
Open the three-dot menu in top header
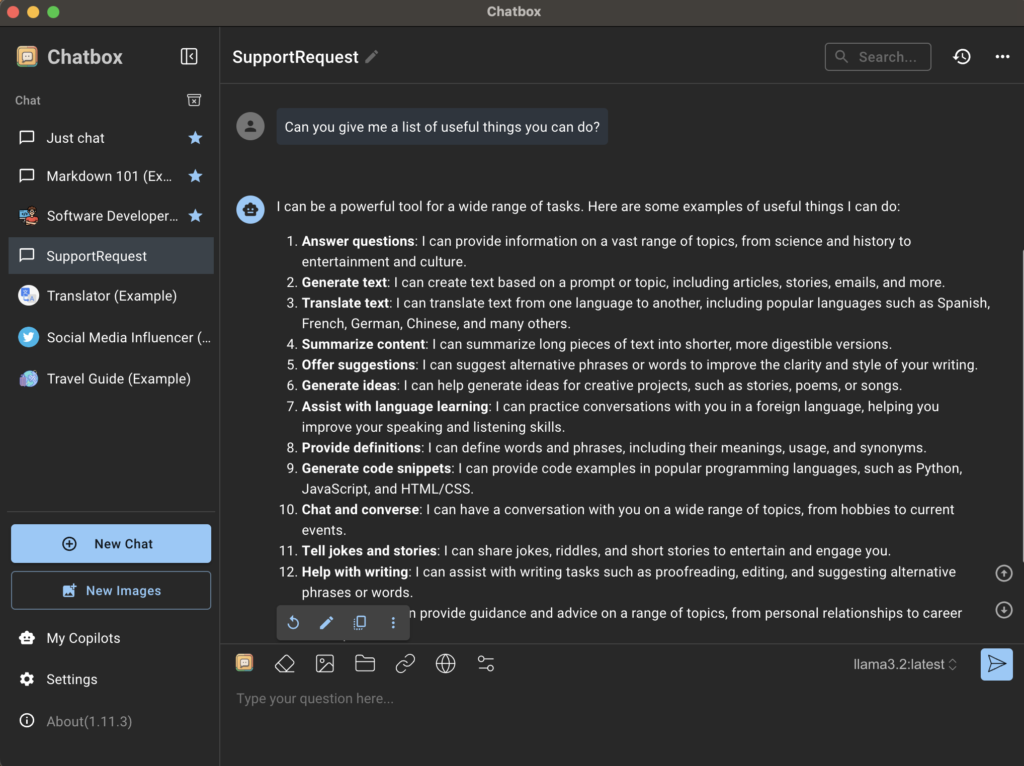tap(1002, 57)
